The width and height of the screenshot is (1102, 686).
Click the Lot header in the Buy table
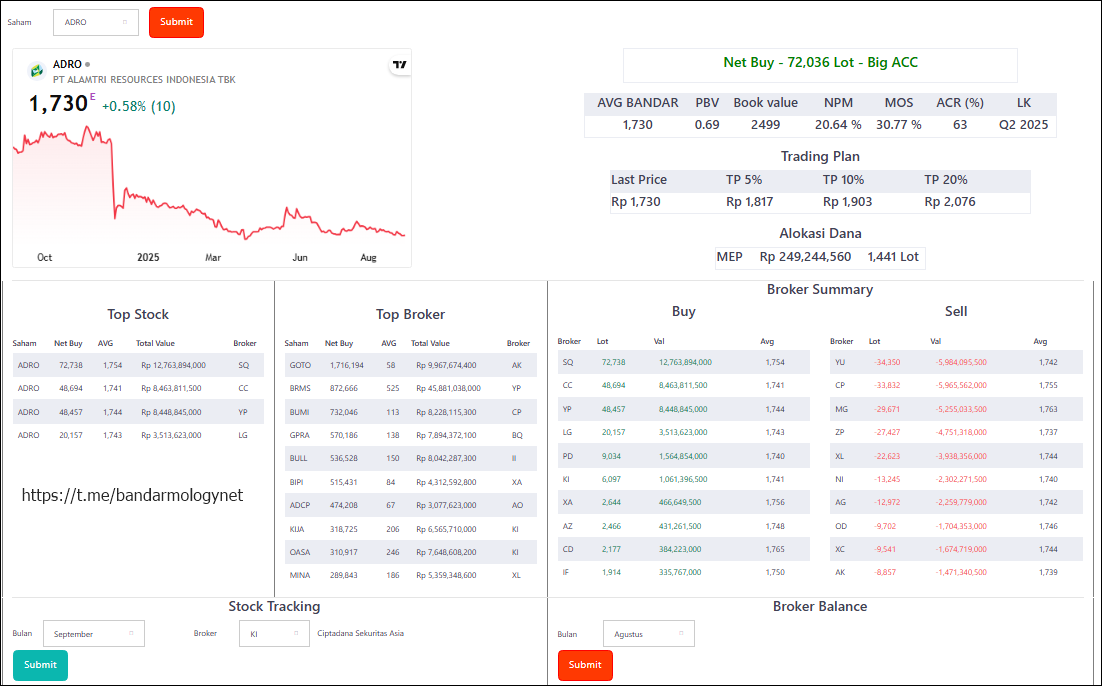pyautogui.click(x=602, y=341)
